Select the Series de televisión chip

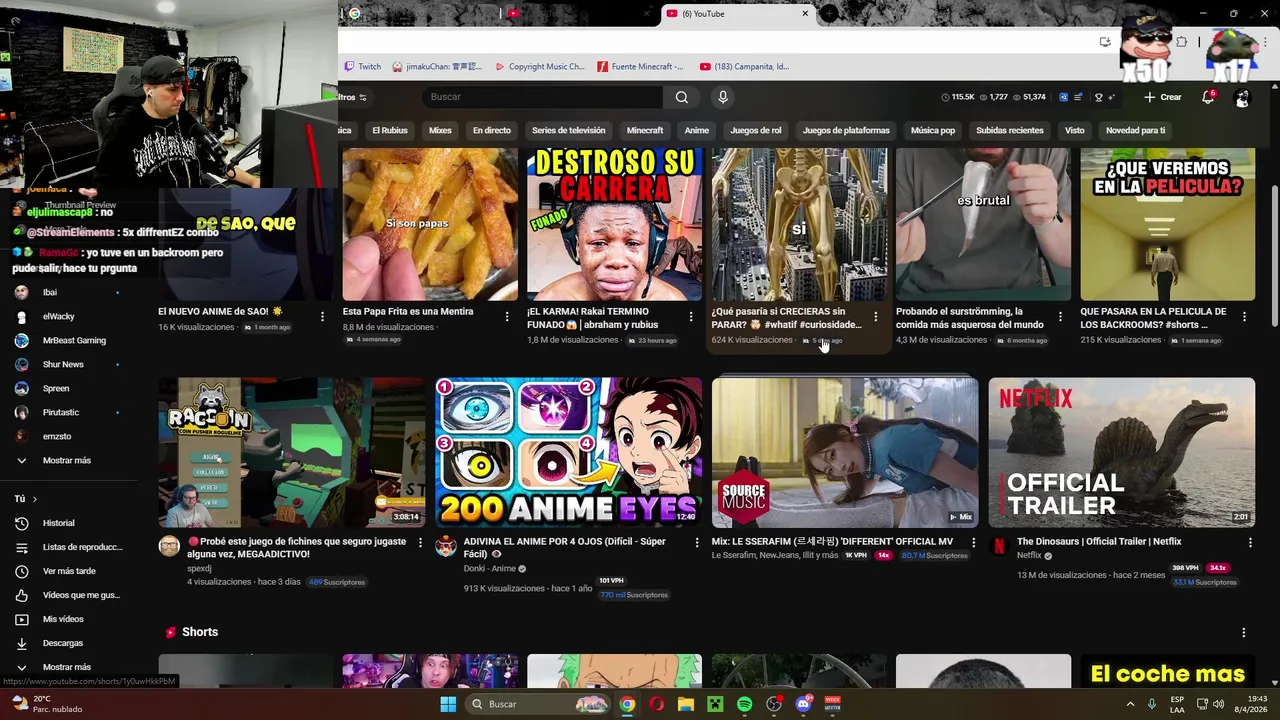coord(568,130)
